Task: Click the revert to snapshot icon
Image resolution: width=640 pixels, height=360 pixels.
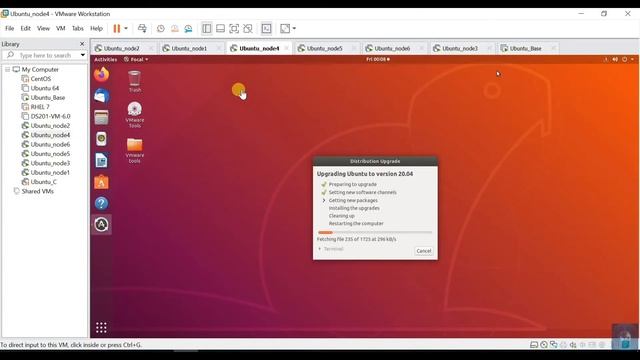Action: [175, 29]
